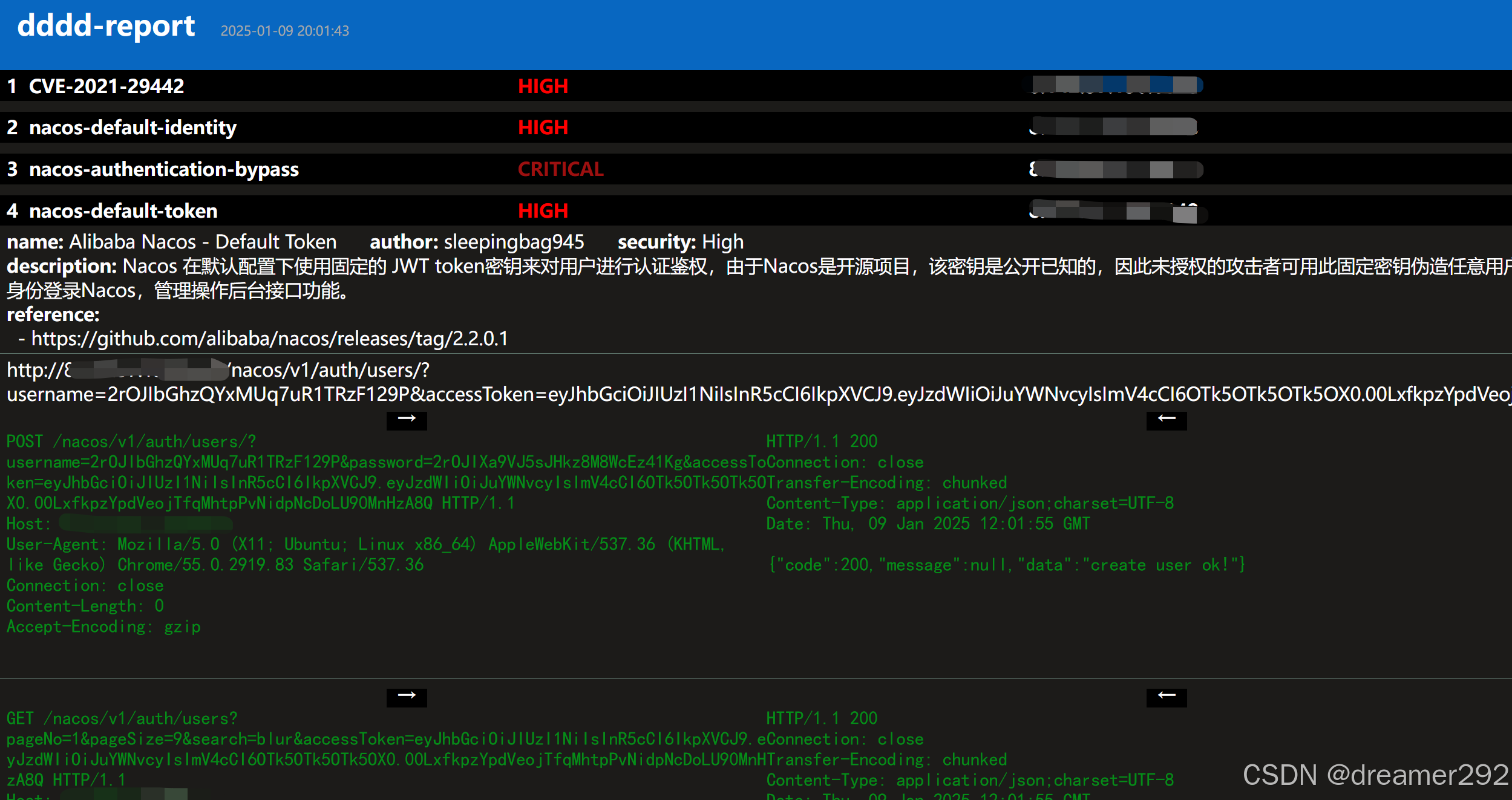Collapse the nacos-default-token row
This screenshot has width=1512, height=800.
coord(123,211)
